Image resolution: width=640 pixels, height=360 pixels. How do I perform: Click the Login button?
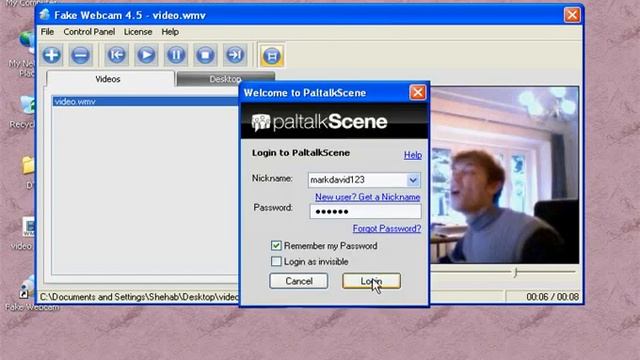coord(371,281)
